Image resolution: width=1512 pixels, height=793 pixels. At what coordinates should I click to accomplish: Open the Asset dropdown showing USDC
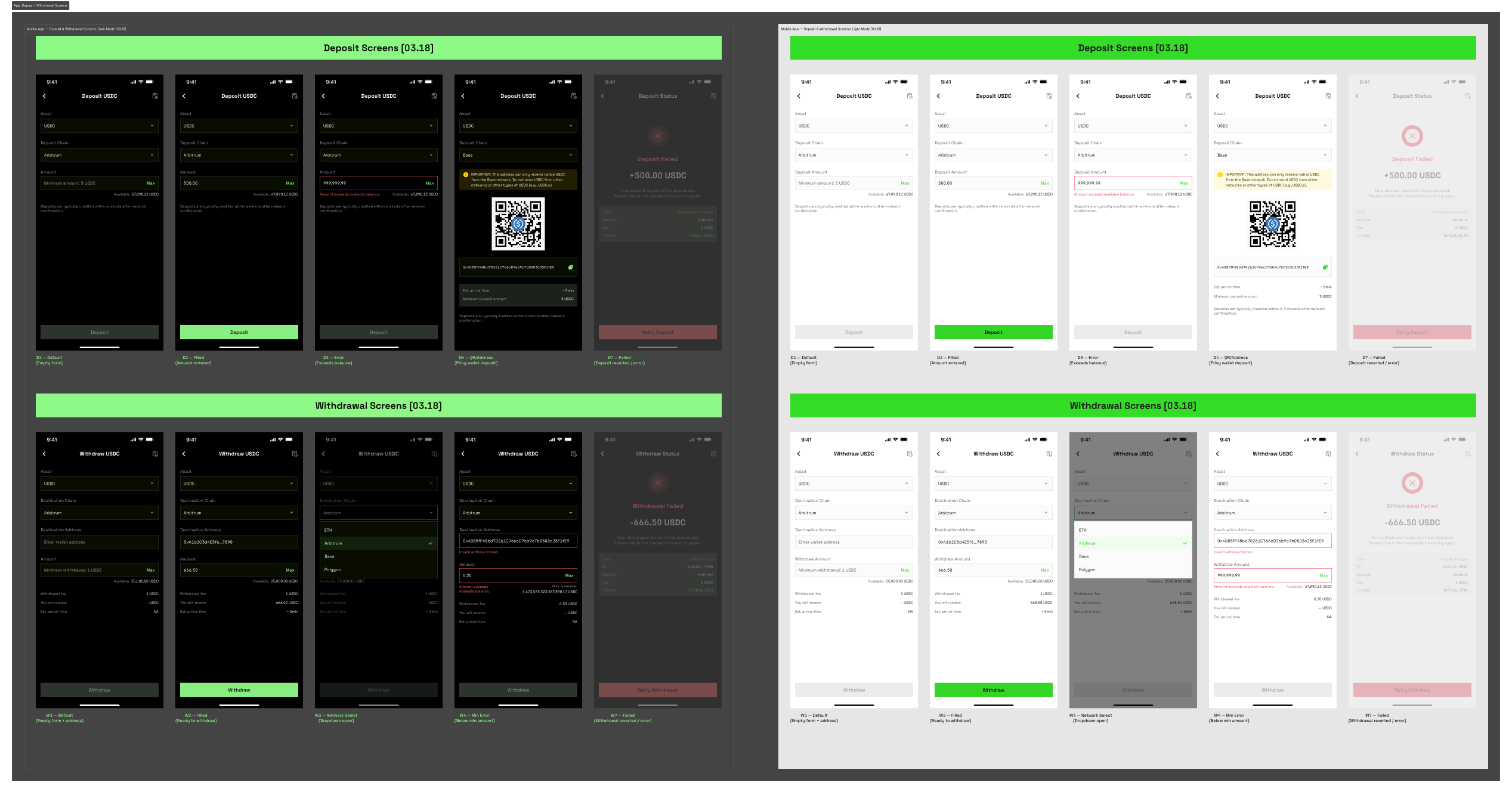coord(99,126)
